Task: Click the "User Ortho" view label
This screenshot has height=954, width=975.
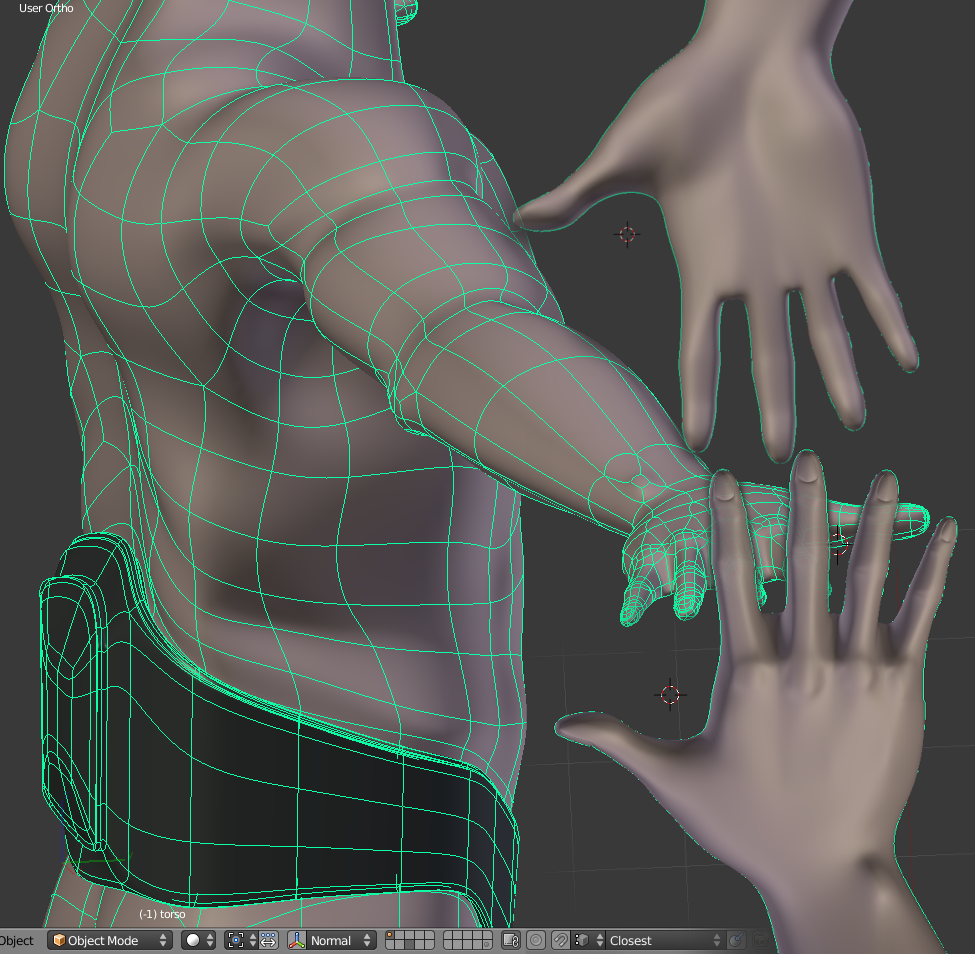Action: [46, 8]
